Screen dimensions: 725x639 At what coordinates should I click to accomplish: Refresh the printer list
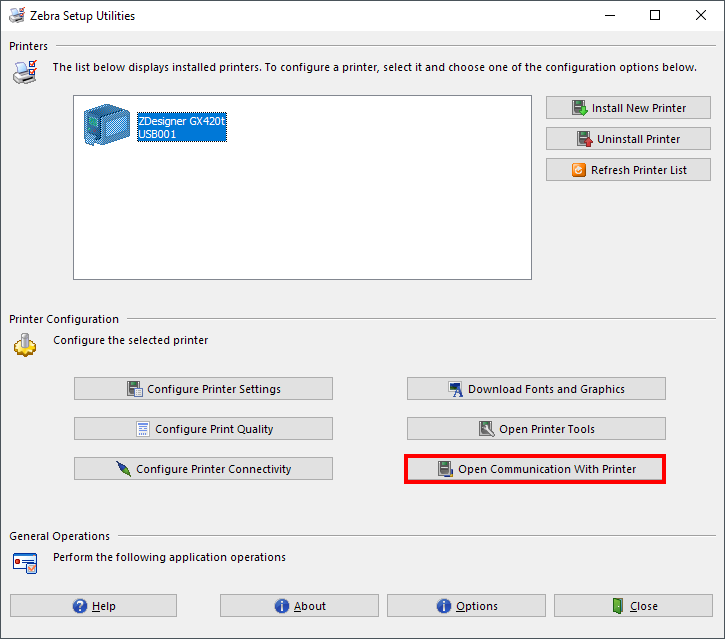point(629,170)
